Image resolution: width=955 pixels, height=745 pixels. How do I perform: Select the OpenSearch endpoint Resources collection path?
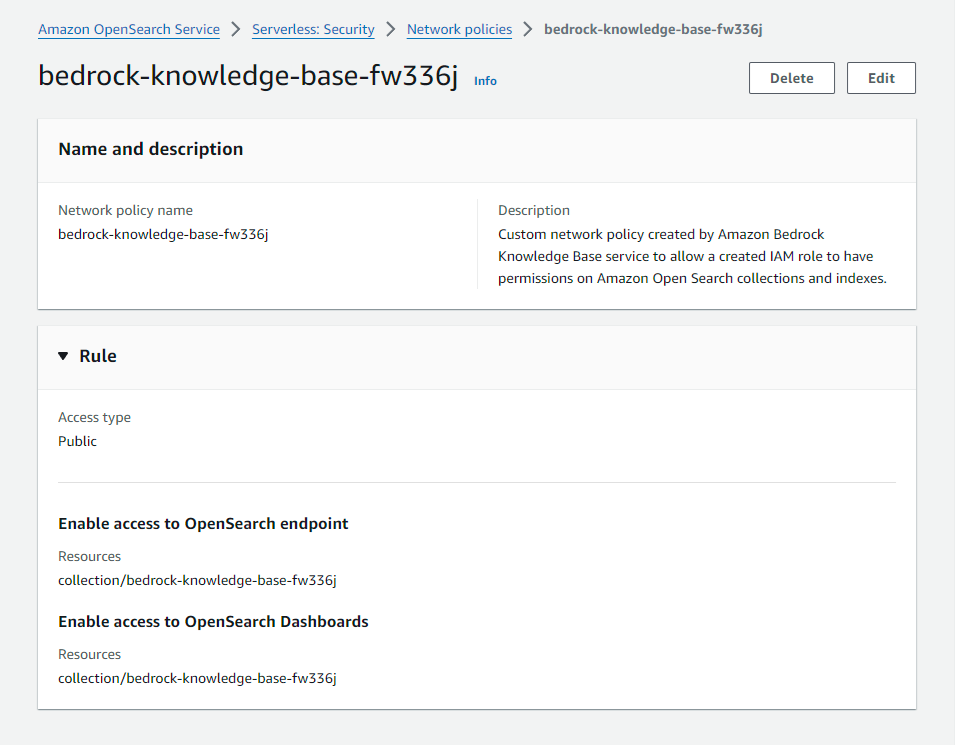click(196, 579)
